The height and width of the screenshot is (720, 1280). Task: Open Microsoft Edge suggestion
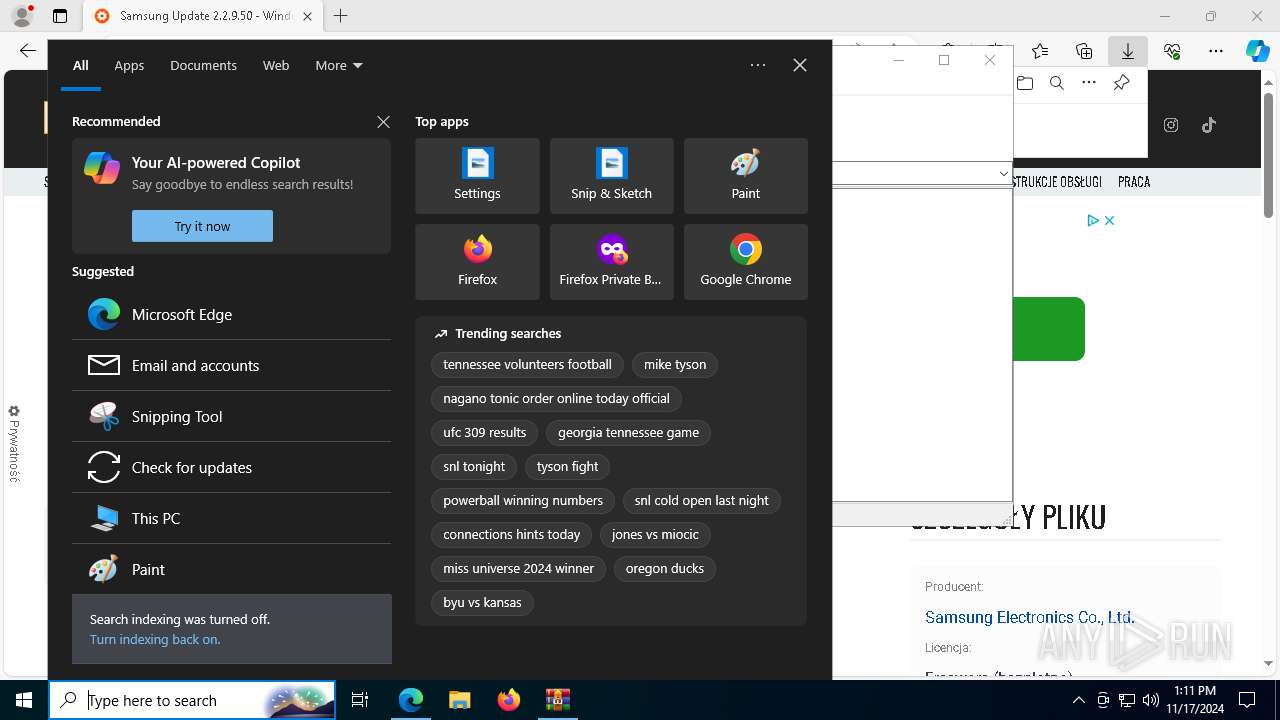[x=231, y=314]
